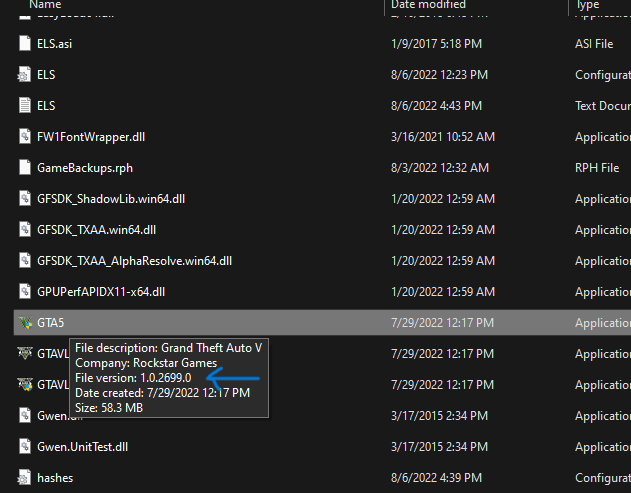
Task: Select the GTA5 file name
Action: click(x=51, y=323)
